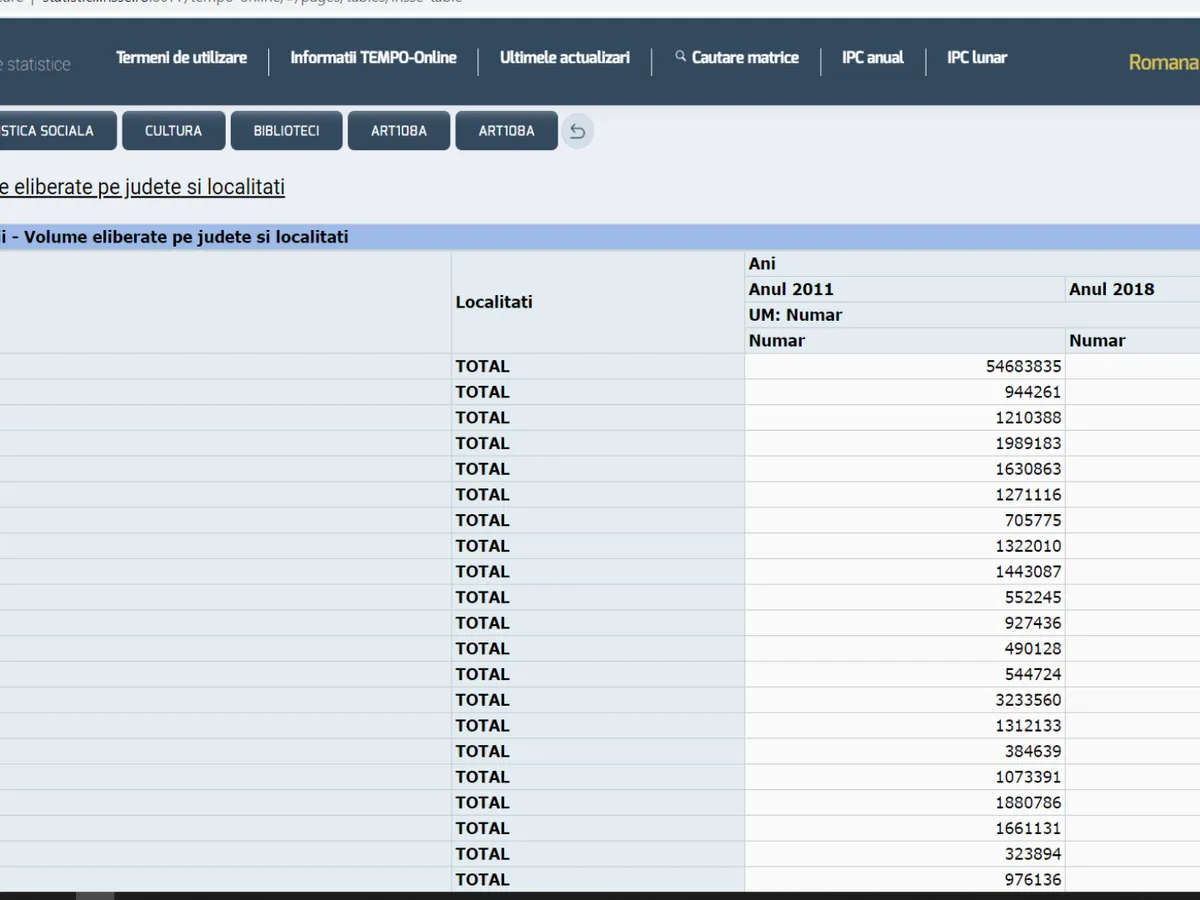Click the Anul 2011 column header
This screenshot has height=900, width=1200.
point(791,289)
